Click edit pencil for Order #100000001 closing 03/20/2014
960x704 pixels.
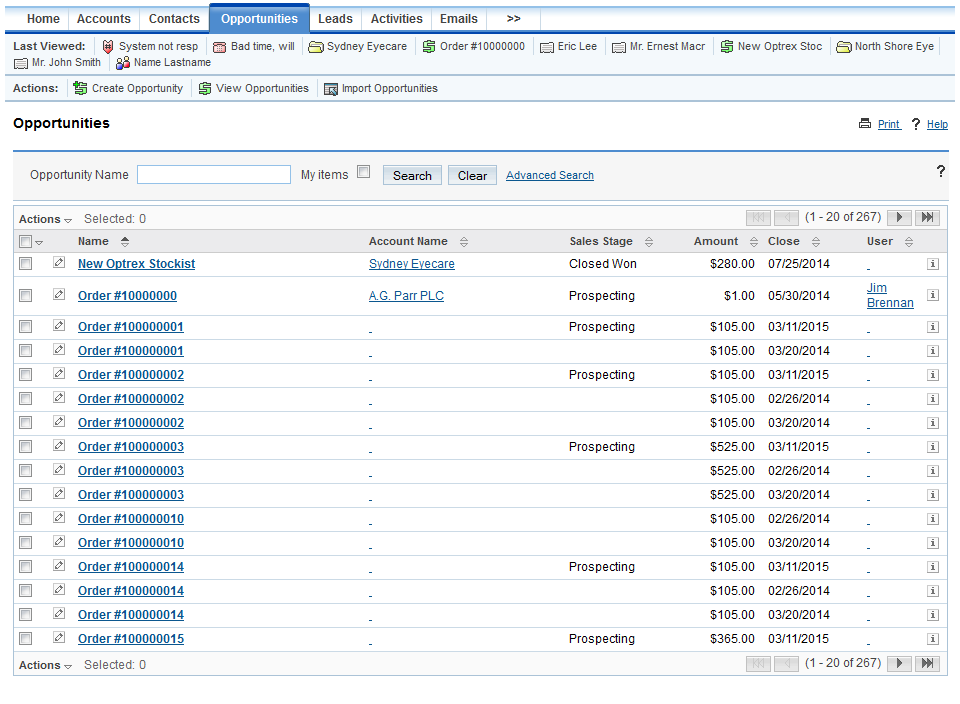[59, 350]
